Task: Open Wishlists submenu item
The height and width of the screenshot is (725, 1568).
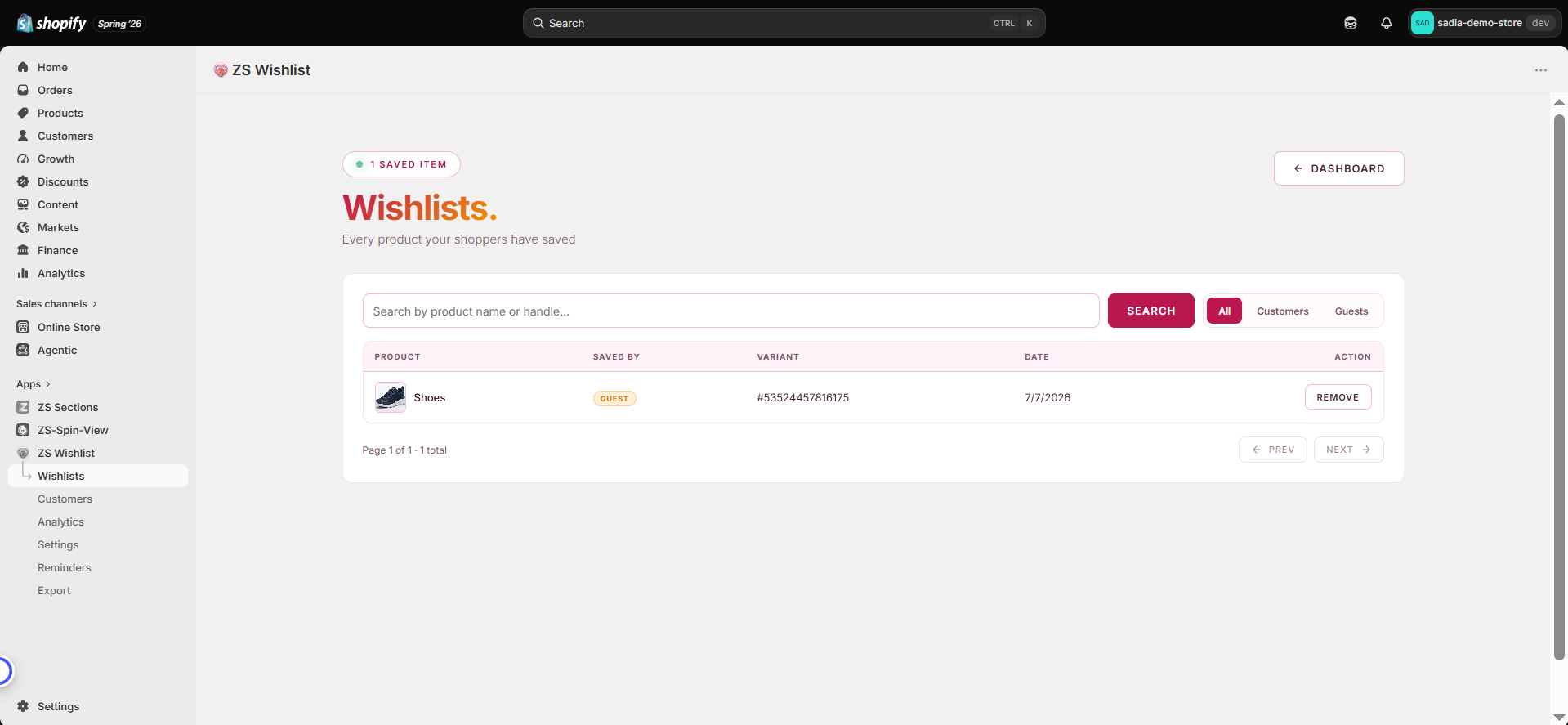Action: (x=98, y=476)
